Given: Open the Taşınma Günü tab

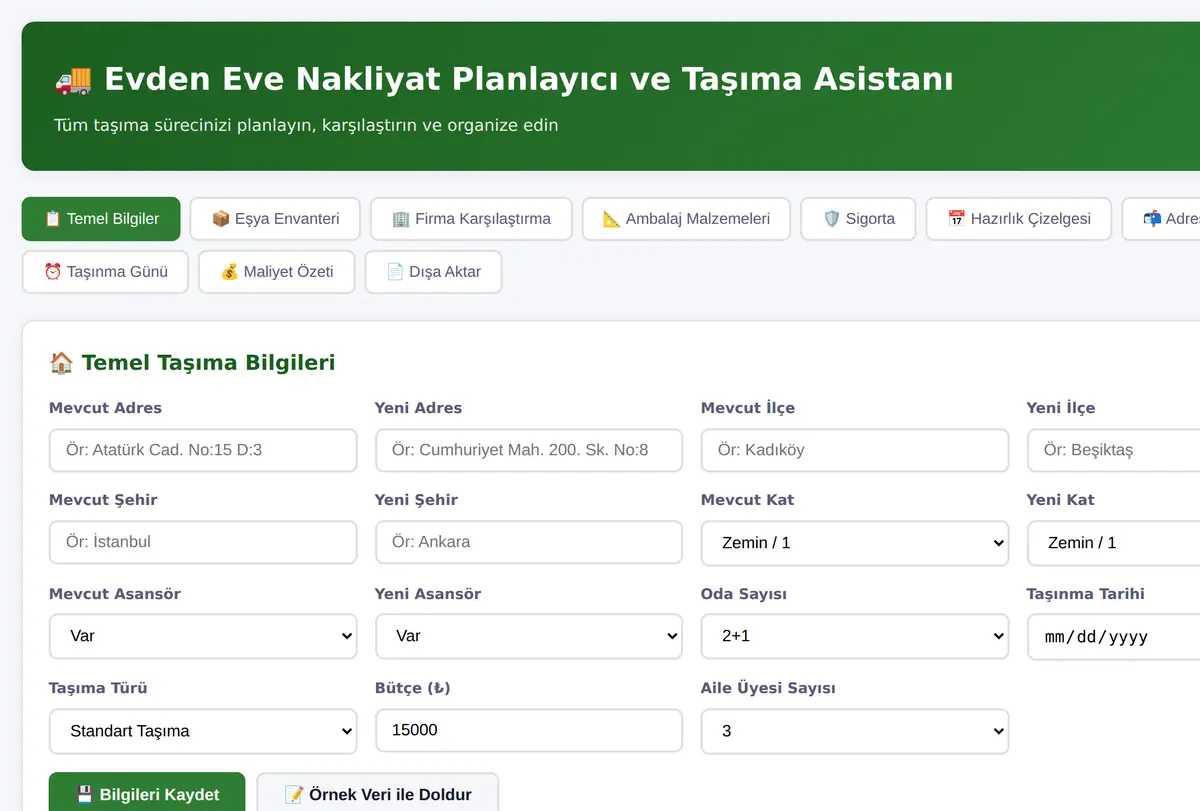Looking at the screenshot, I should (105, 272).
